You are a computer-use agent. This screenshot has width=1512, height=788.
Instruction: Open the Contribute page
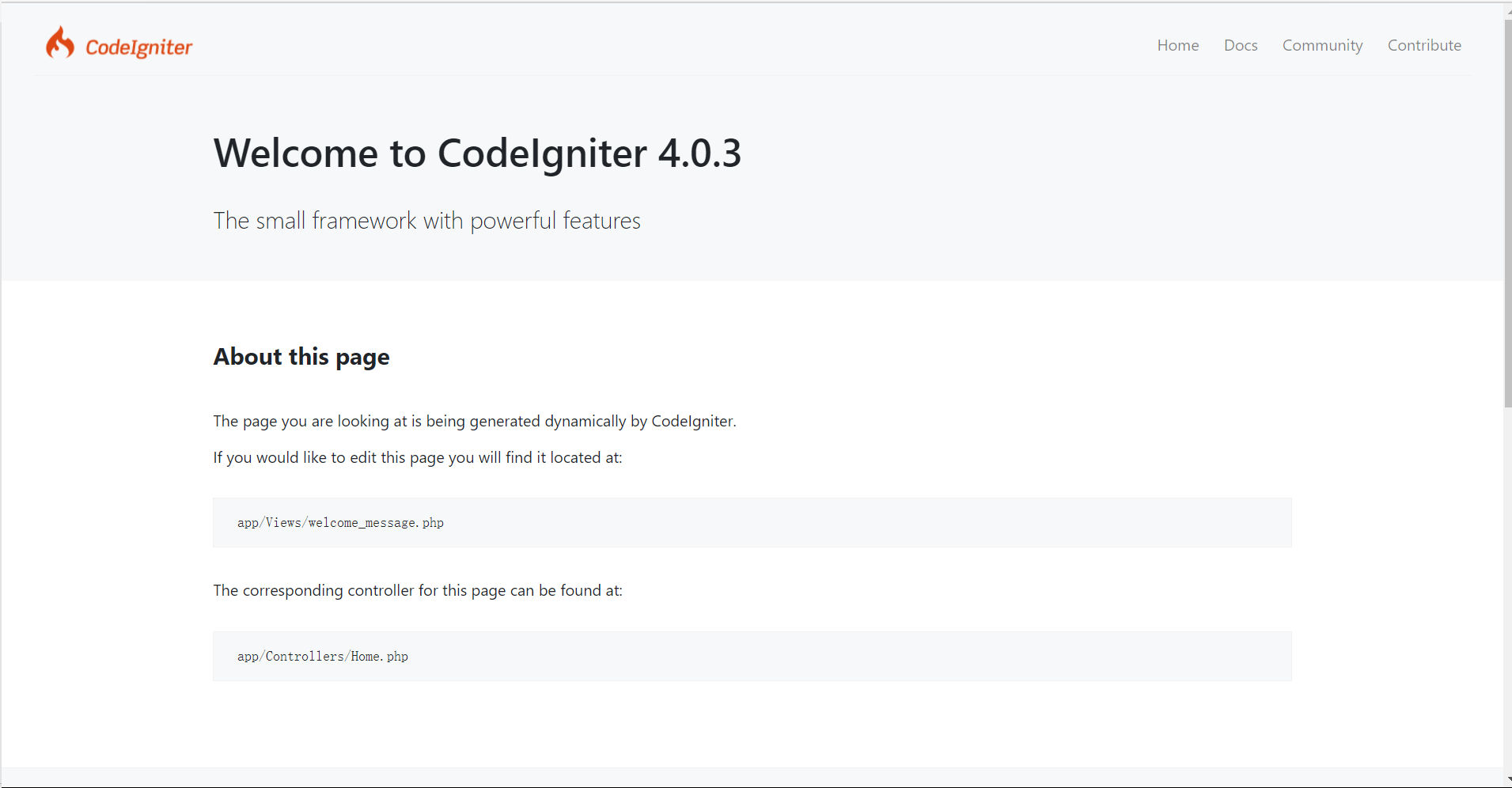pos(1424,45)
